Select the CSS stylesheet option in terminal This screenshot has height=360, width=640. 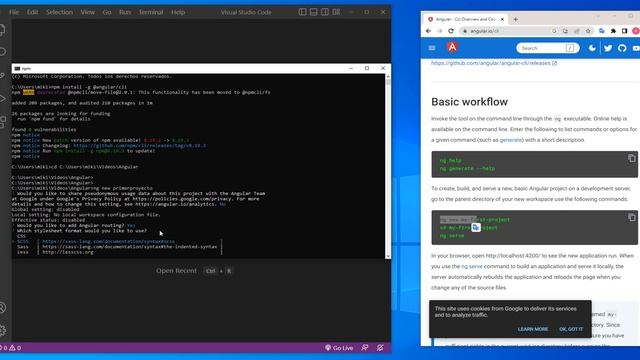[x=21, y=236]
